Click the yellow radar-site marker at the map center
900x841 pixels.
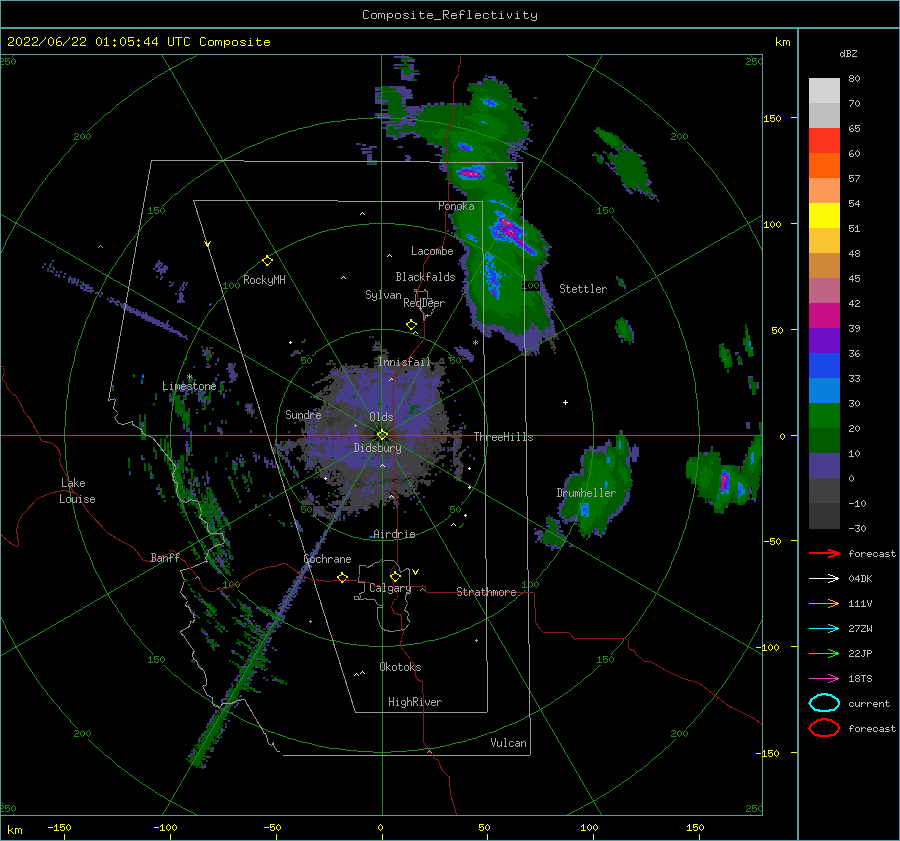coord(382,435)
